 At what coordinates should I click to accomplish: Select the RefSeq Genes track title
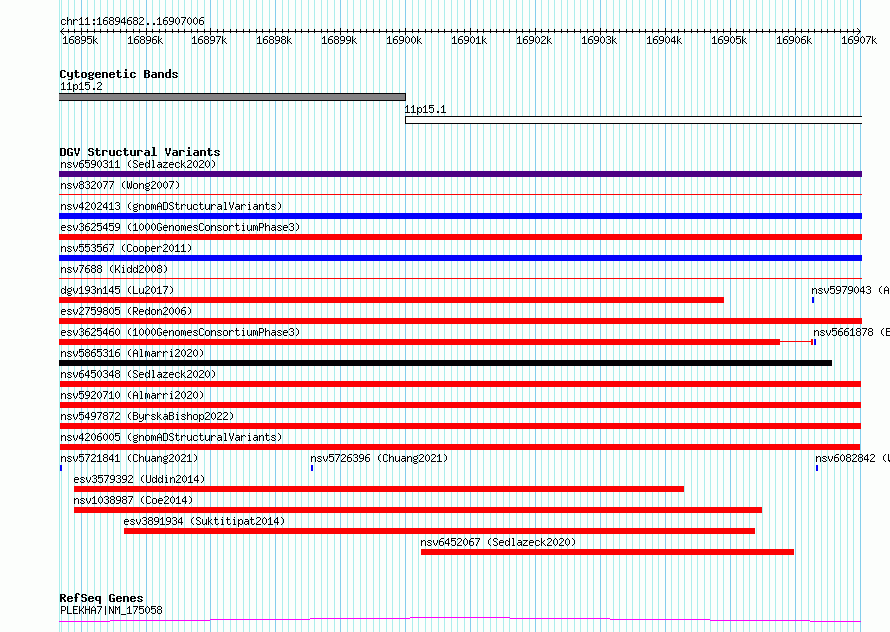tap(101, 598)
